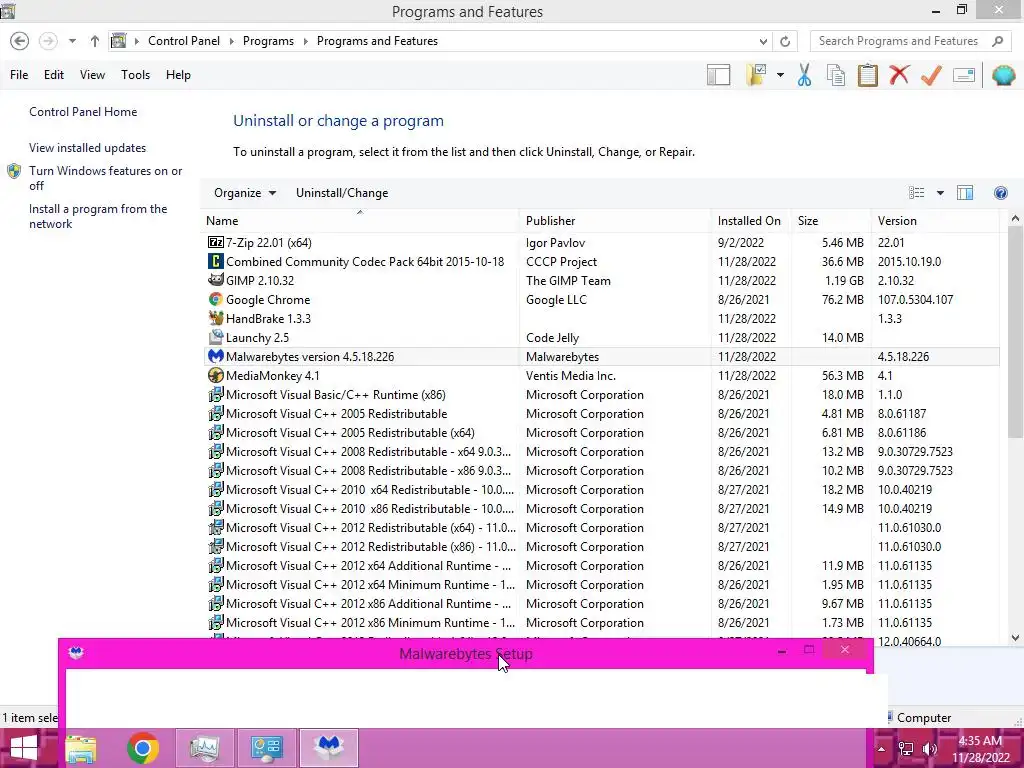Click the Copy toolbar icon

coord(836,75)
